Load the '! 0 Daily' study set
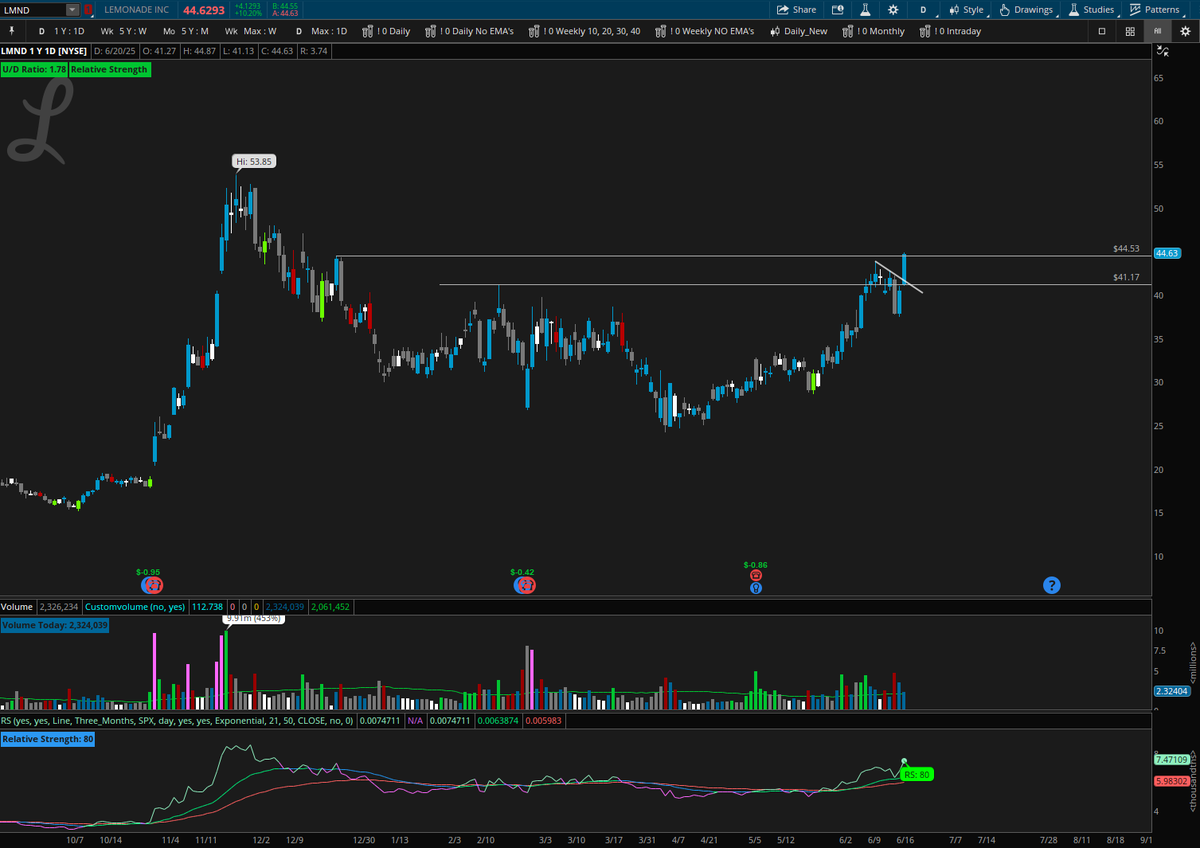Screen dimensions: 1200x848 pyautogui.click(x=387, y=31)
